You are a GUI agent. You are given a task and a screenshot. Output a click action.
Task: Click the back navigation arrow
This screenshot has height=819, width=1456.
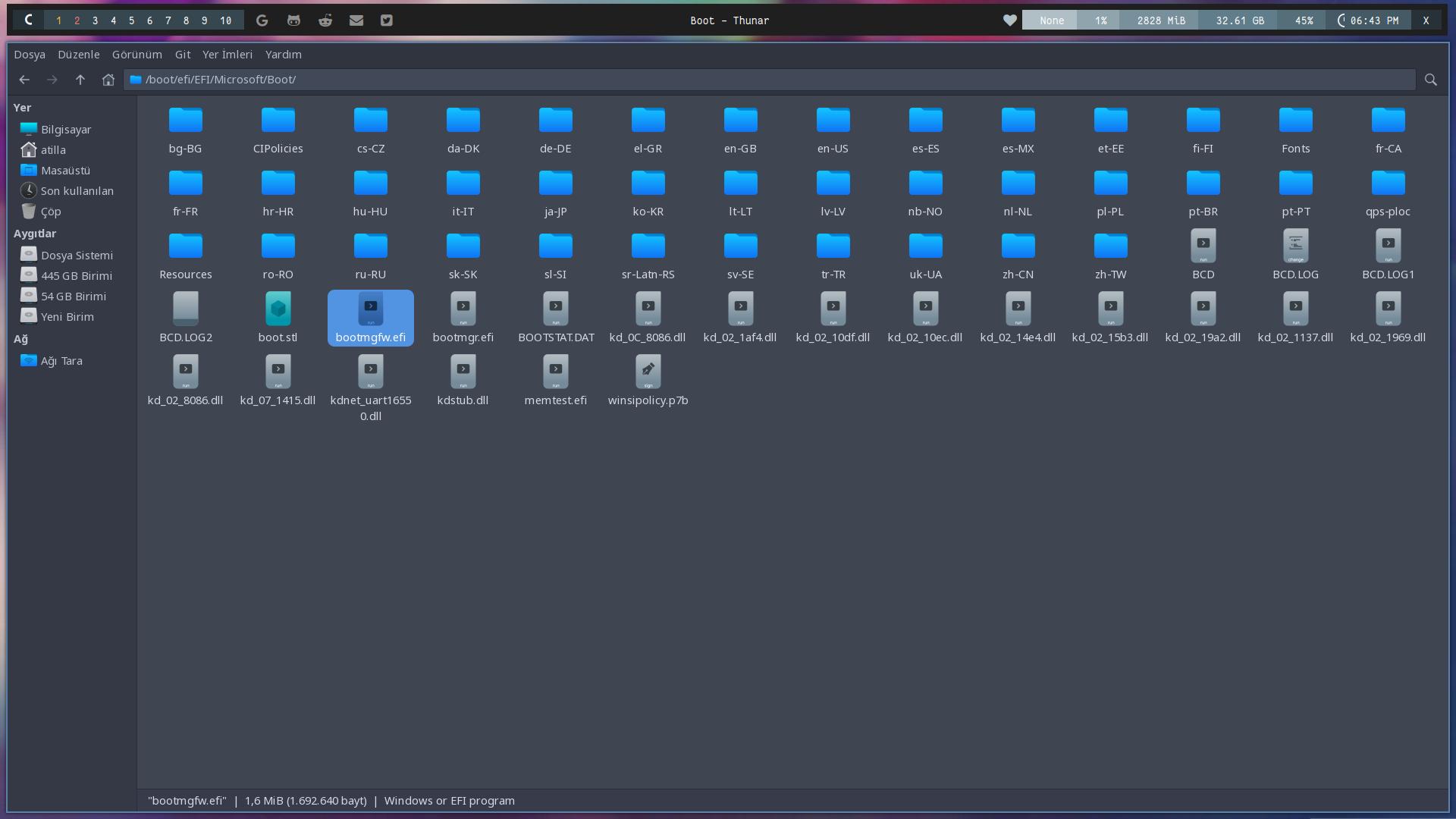click(x=24, y=80)
